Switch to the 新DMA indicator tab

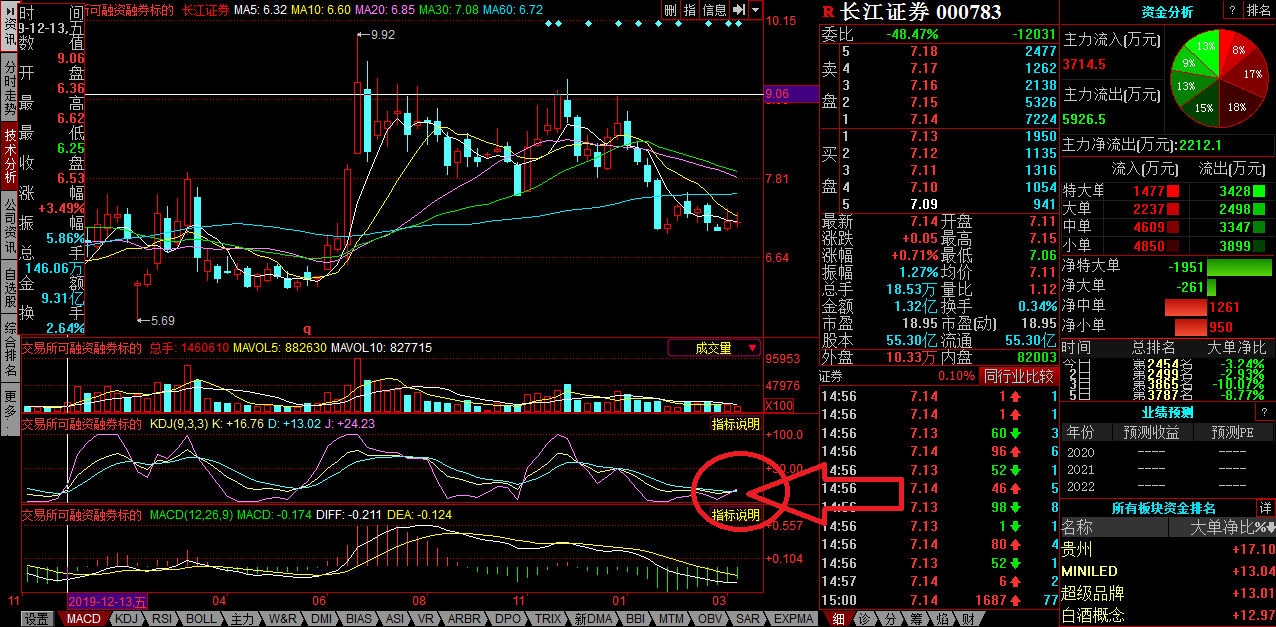tap(594, 619)
